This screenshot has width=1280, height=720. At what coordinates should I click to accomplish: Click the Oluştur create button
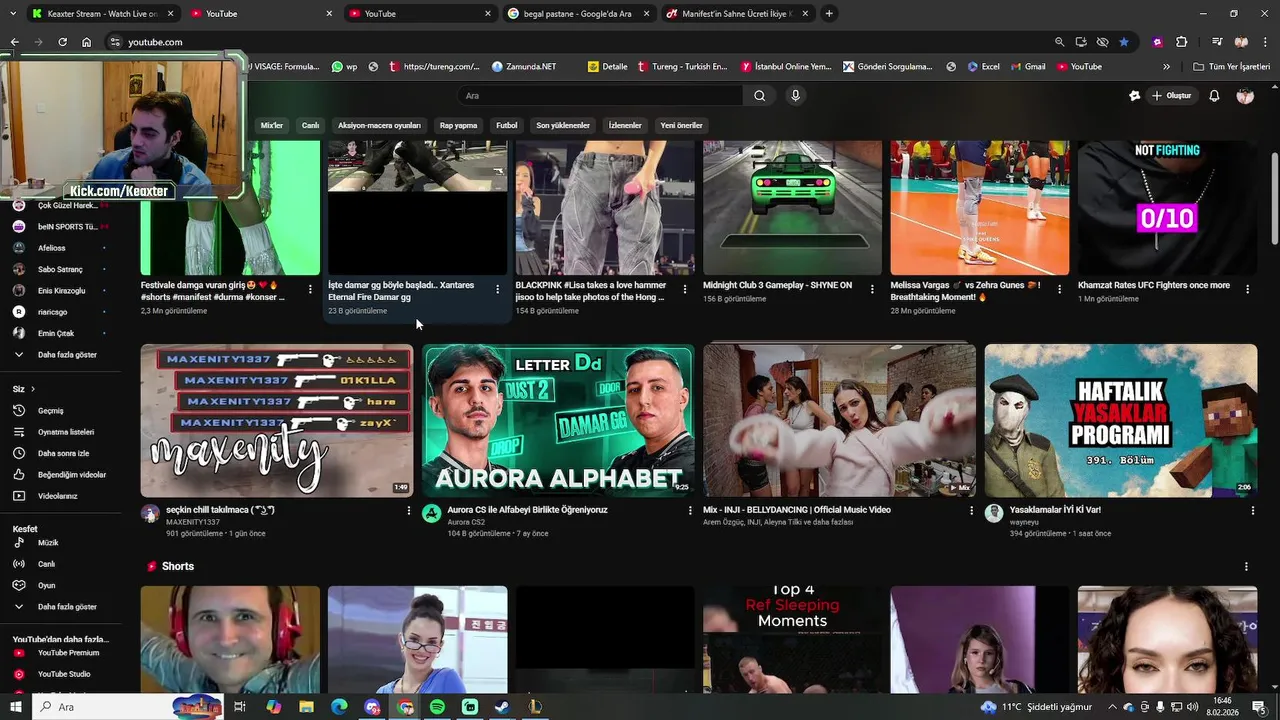pyautogui.click(x=1172, y=96)
